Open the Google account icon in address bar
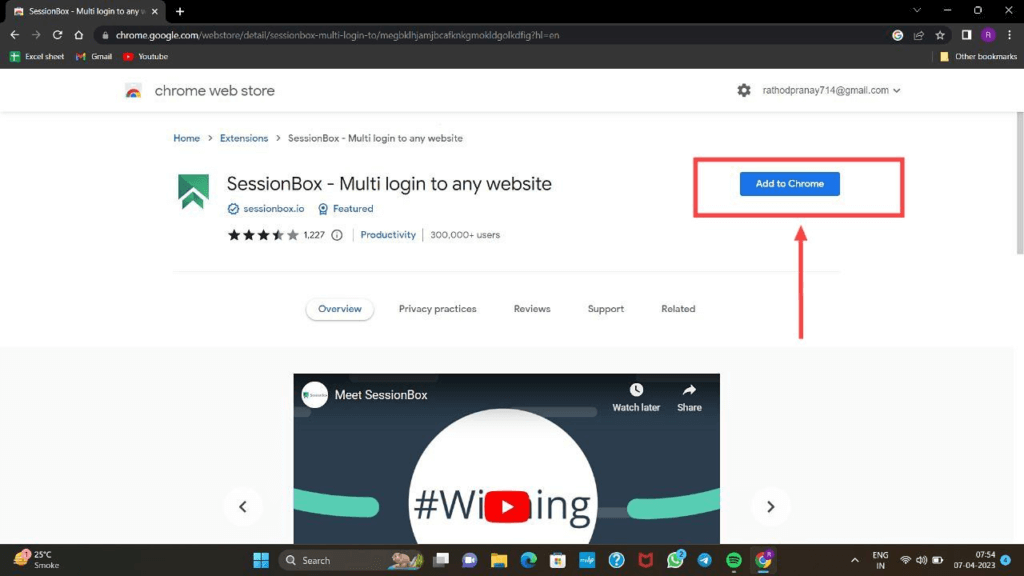 coord(898,35)
